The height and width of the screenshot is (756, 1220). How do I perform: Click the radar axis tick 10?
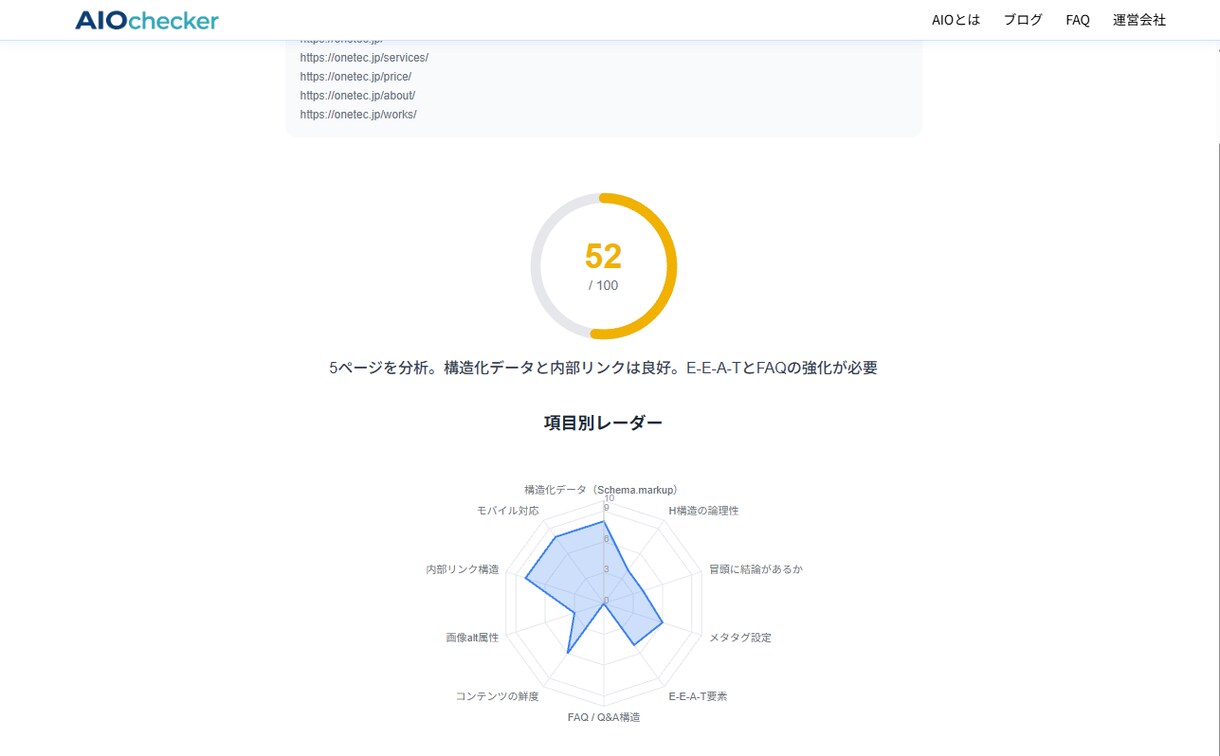[609, 498]
